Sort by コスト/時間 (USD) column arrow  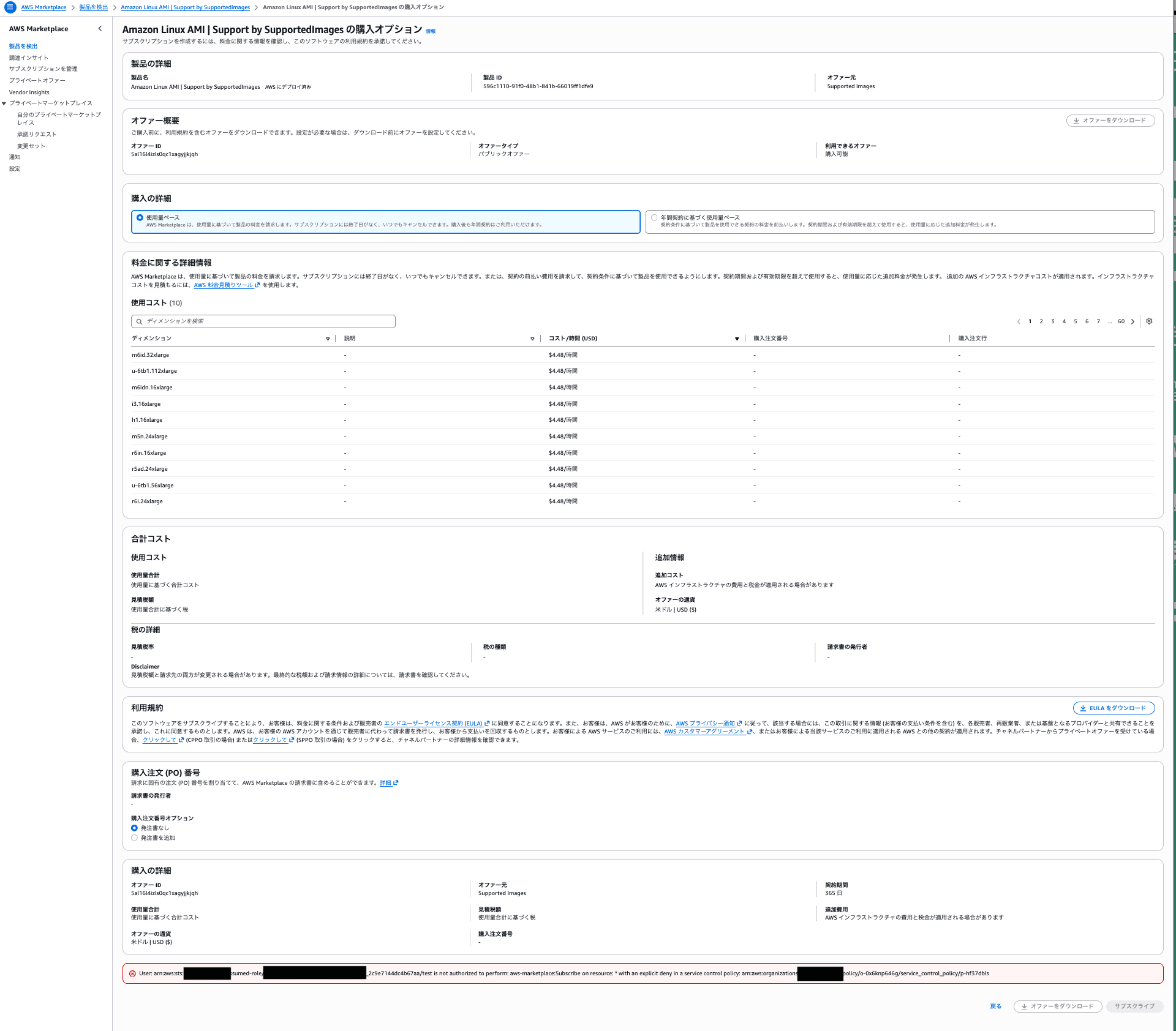tap(737, 339)
